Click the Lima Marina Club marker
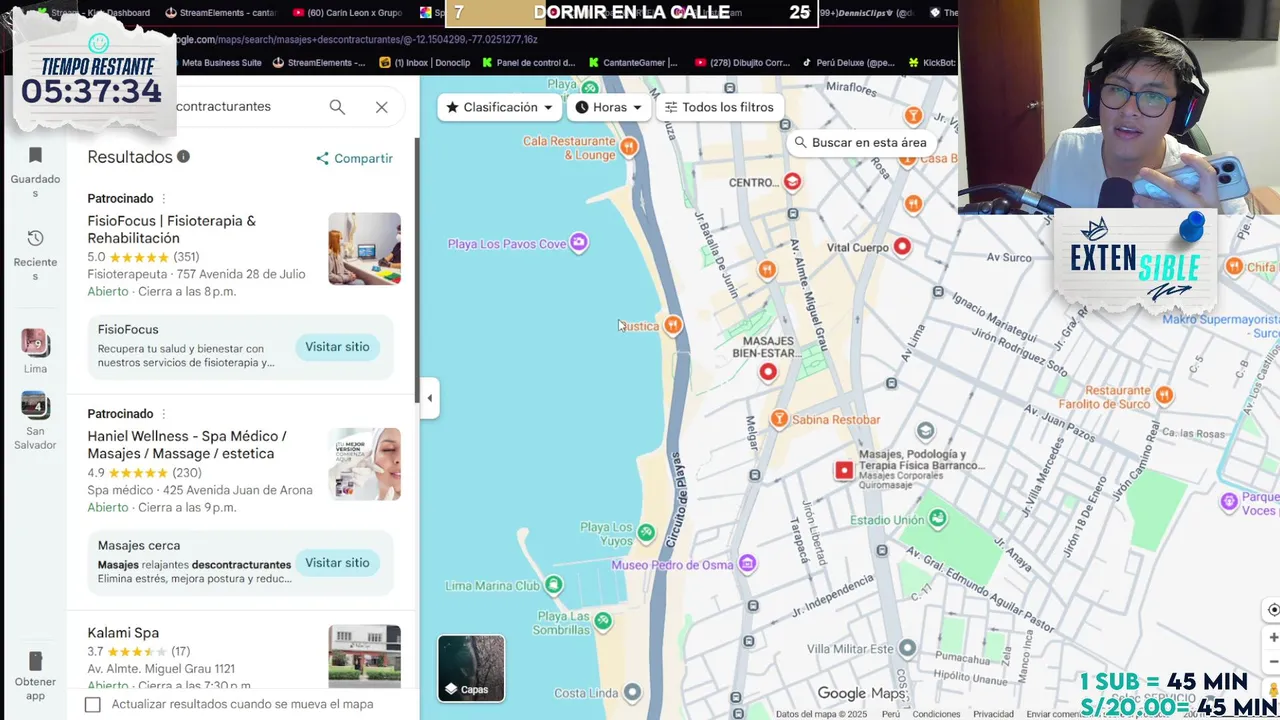1280x720 pixels. (553, 585)
